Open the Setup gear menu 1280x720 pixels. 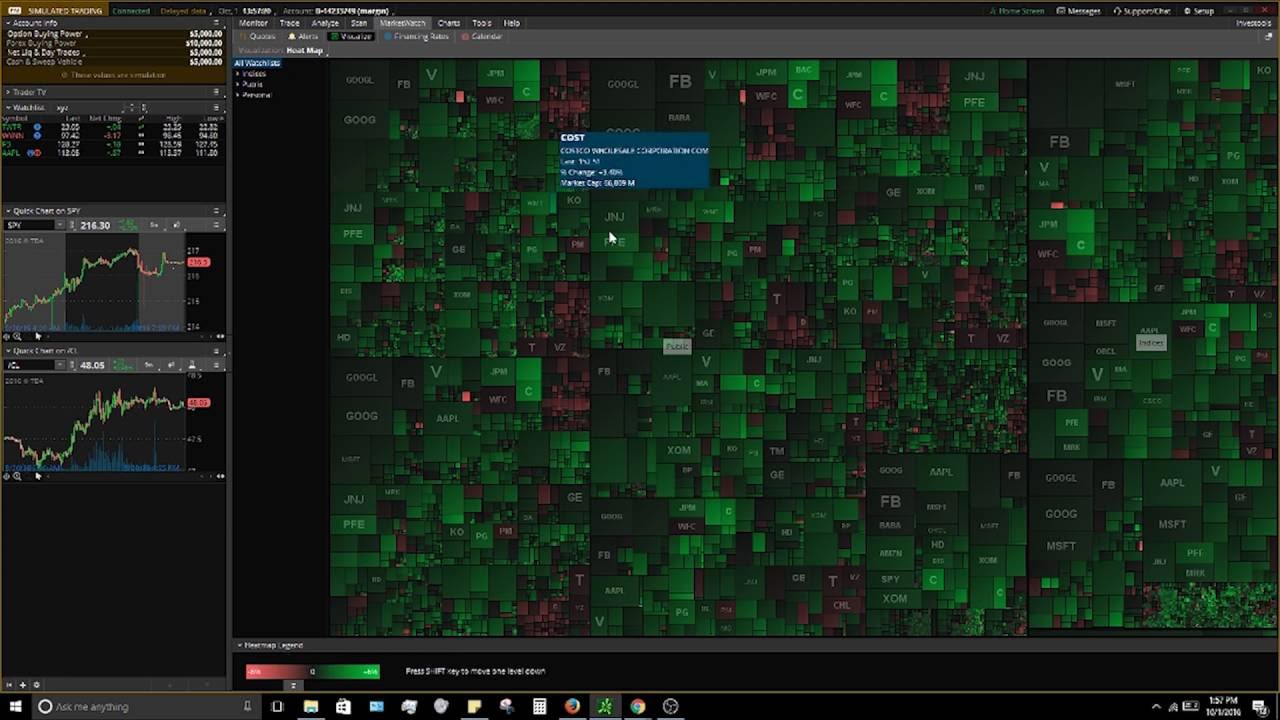[1199, 11]
